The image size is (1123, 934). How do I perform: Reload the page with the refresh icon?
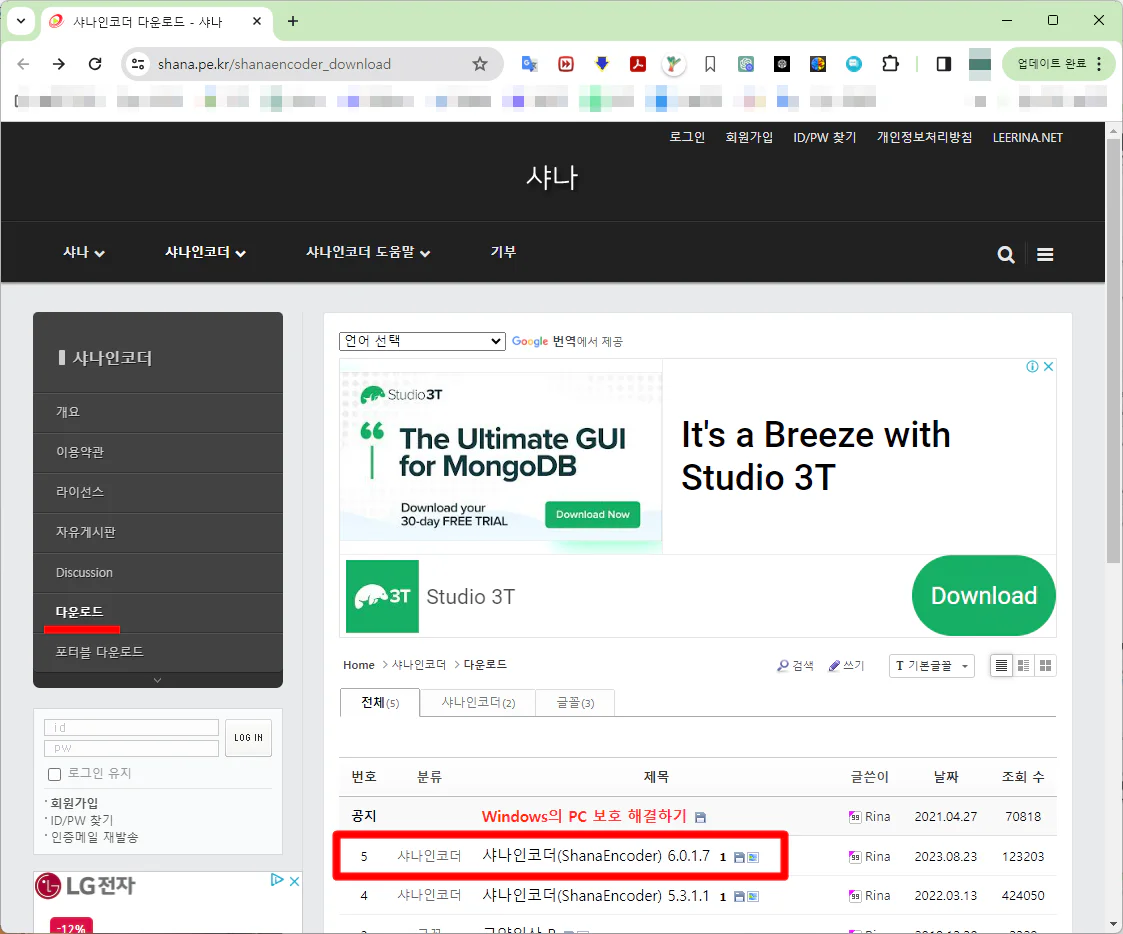(x=95, y=64)
